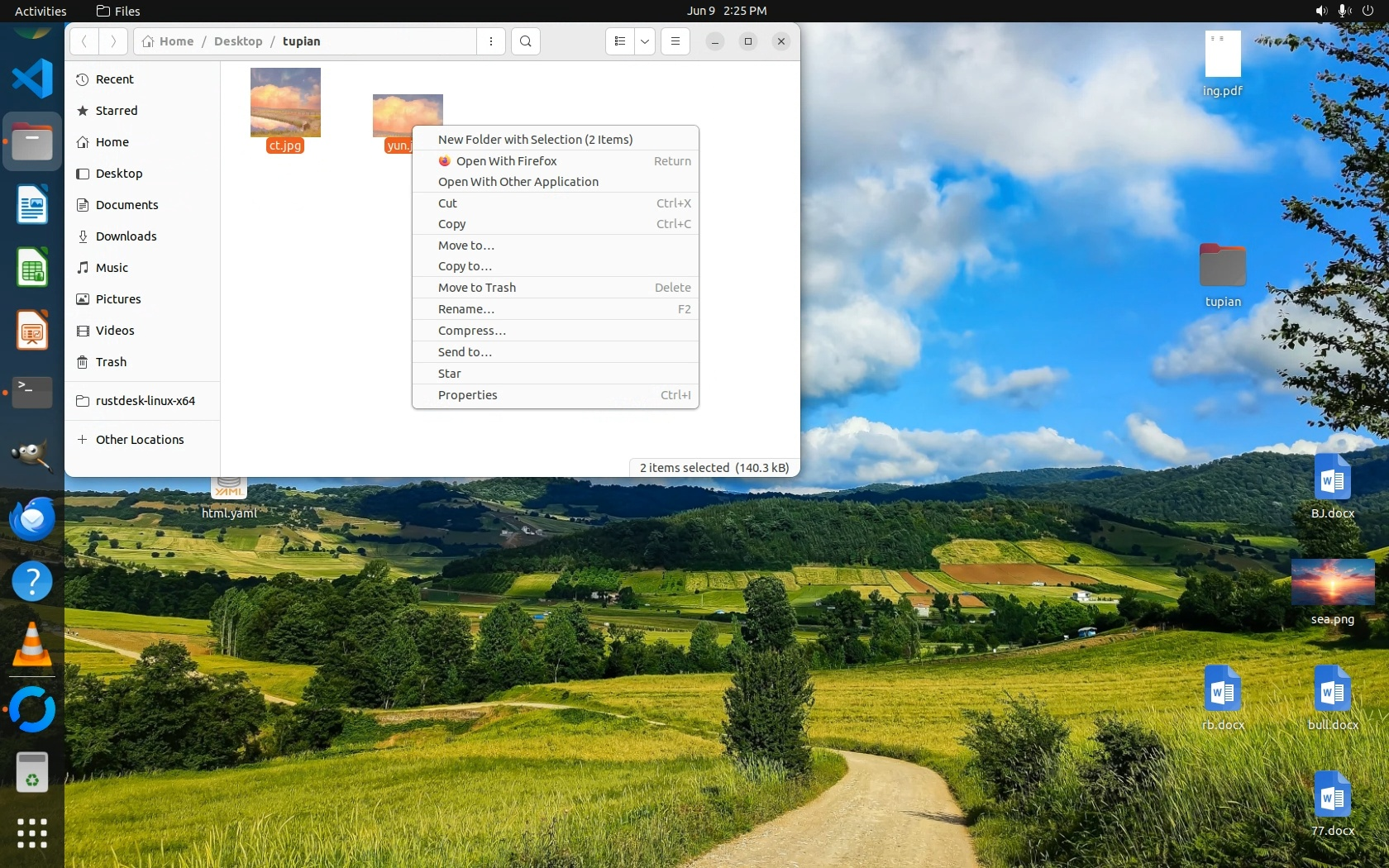Click the volume icon in top bar
This screenshot has height=868, width=1389.
pos(1320,11)
